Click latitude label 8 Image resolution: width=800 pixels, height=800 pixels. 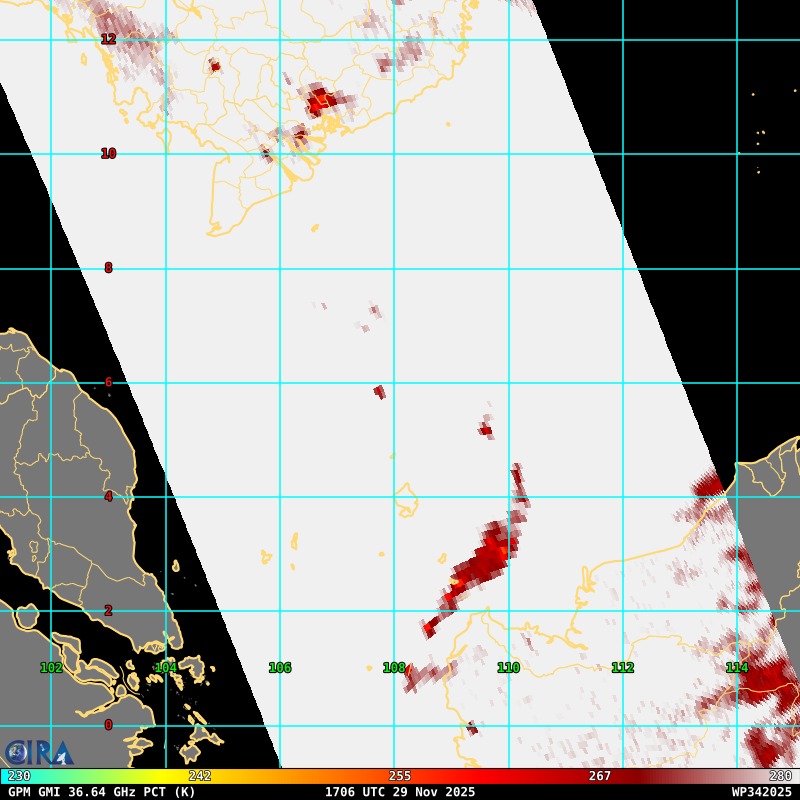pyautogui.click(x=108, y=268)
